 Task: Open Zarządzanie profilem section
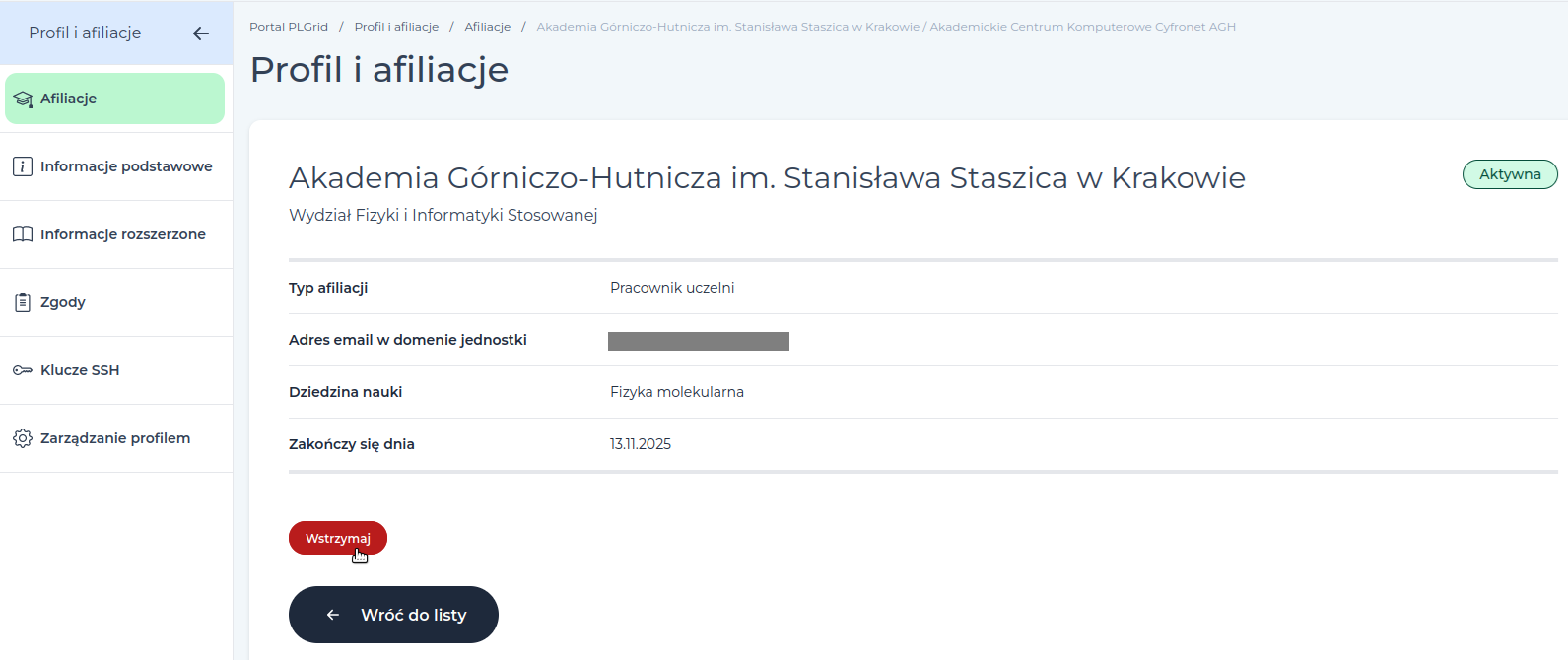coord(116,438)
